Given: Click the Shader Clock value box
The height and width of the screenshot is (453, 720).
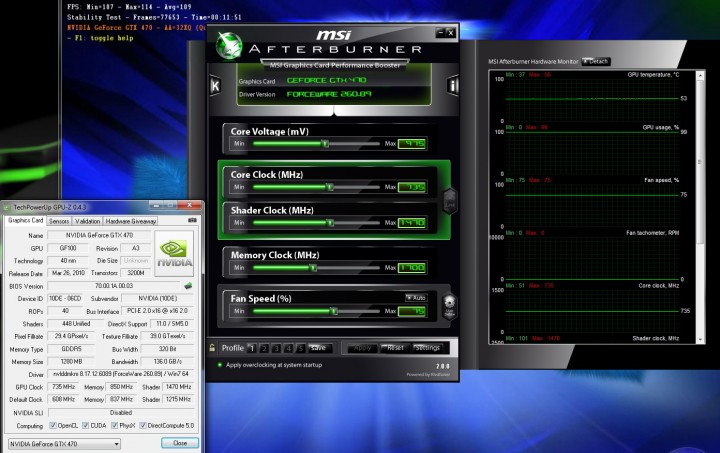Looking at the screenshot, I should click(x=412, y=223).
